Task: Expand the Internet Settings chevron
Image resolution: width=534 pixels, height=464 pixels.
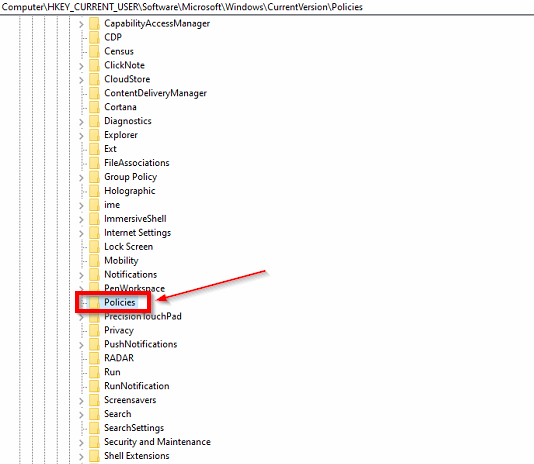Action: coord(81,233)
